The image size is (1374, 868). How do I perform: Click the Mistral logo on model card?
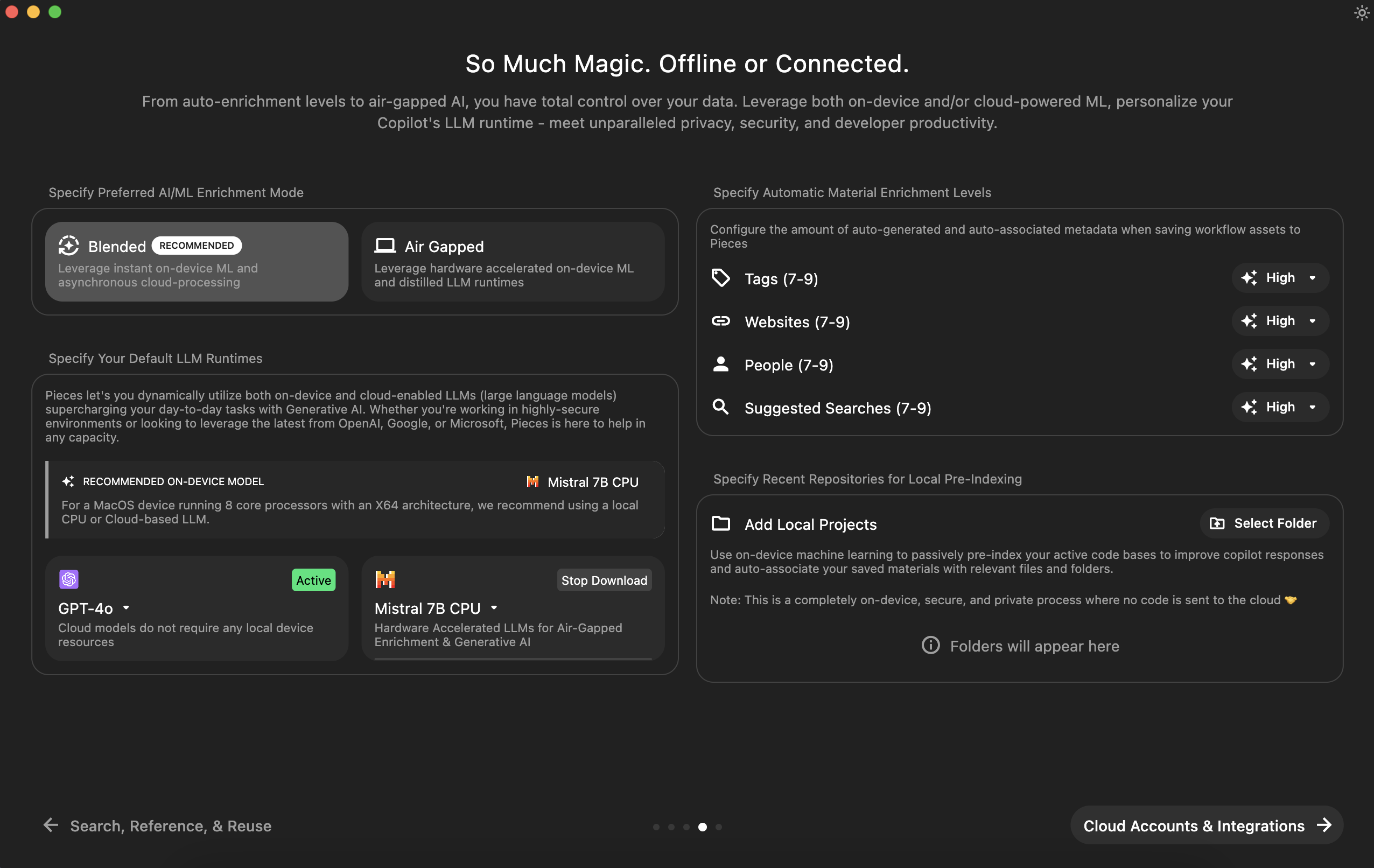pyautogui.click(x=385, y=579)
